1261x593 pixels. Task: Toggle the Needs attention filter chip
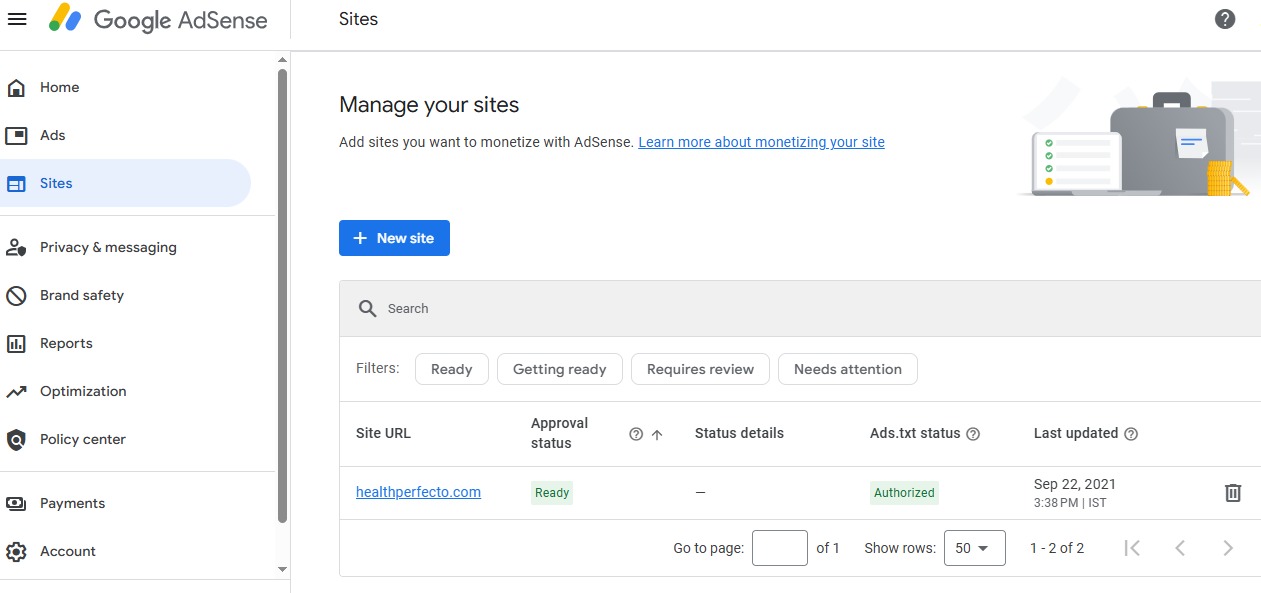tap(848, 369)
